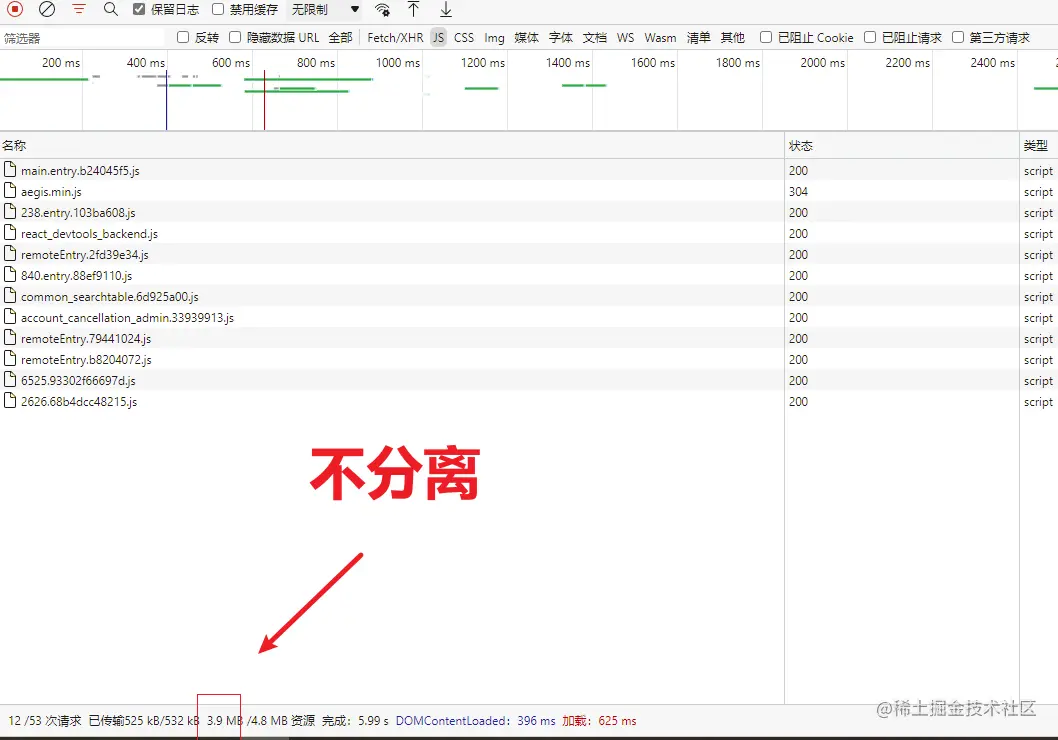The width and height of the screenshot is (1058, 740).
Task: Tick the 反转 checkbox
Action: 183,37
